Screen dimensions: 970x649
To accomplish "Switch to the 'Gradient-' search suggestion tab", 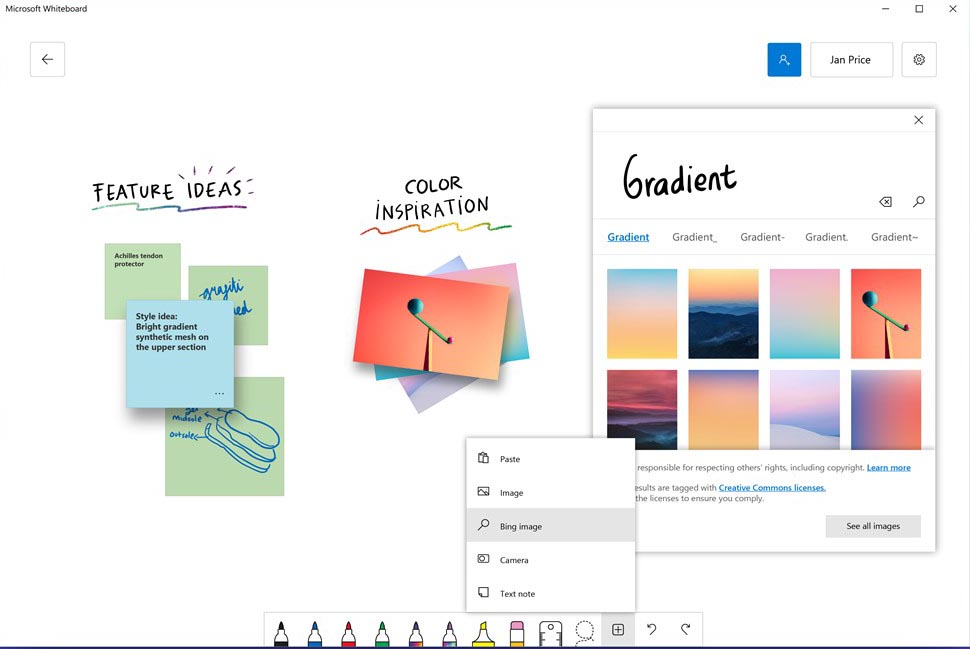I will point(762,237).
